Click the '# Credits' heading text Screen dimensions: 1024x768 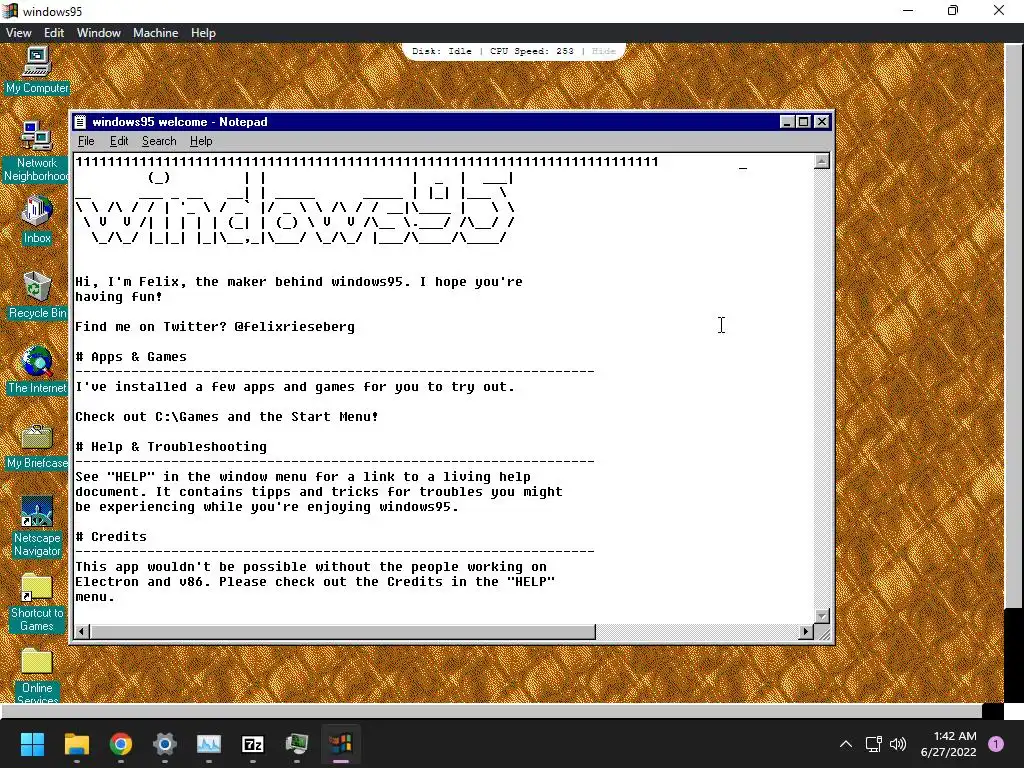coord(111,537)
